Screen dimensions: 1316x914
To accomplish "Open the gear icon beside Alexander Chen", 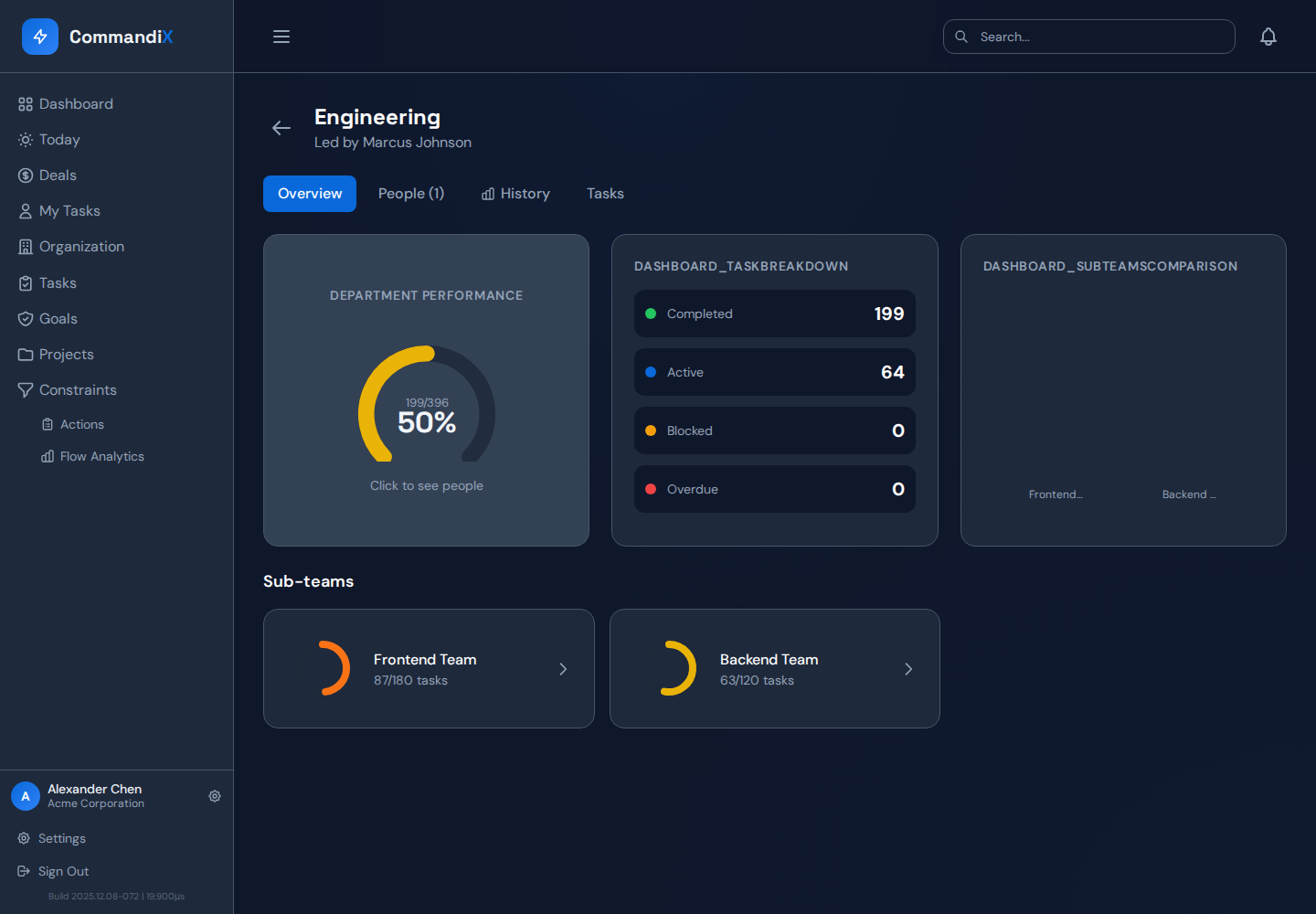I will tap(215, 796).
